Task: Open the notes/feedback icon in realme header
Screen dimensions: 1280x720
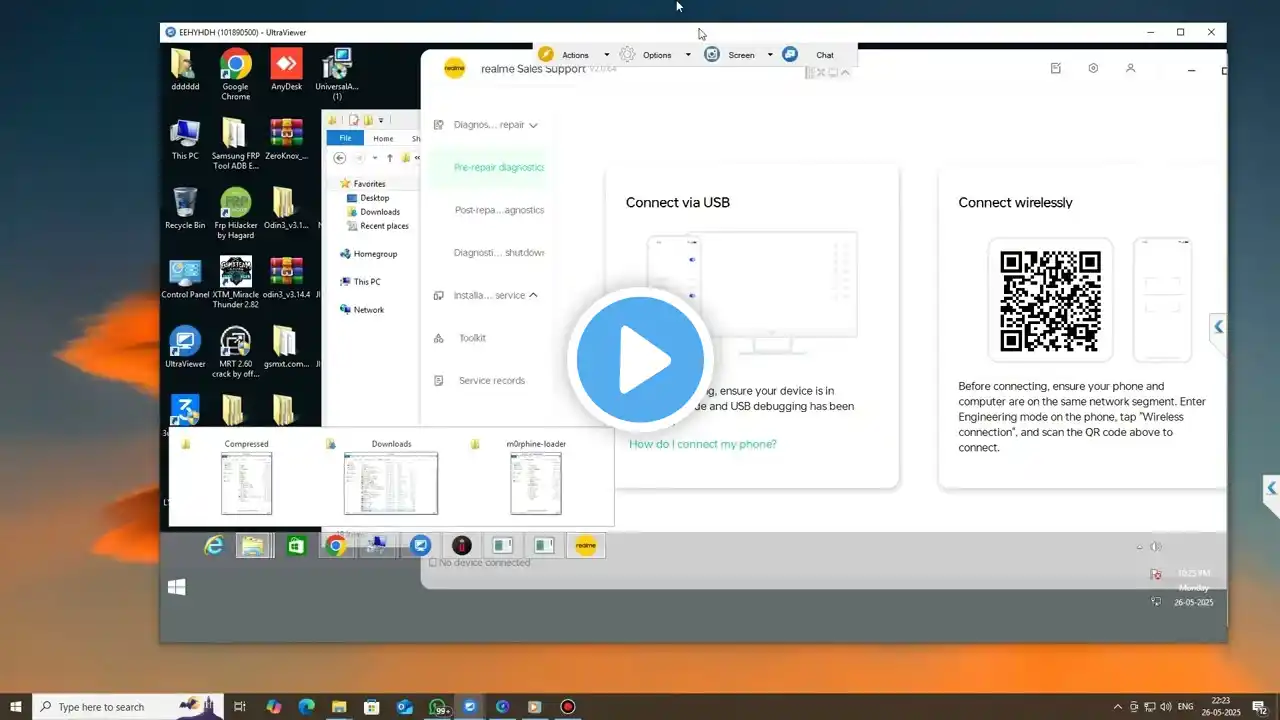Action: coord(1056,68)
